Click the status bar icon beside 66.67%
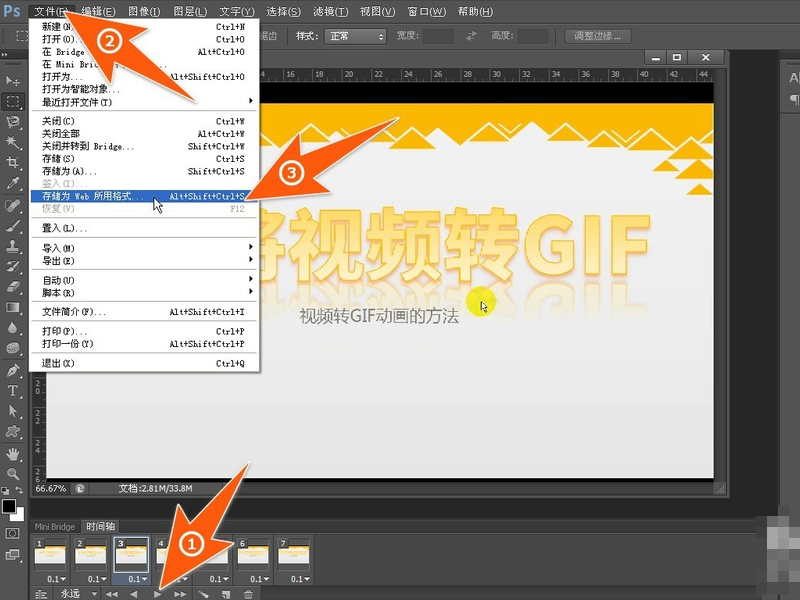 coord(80,488)
